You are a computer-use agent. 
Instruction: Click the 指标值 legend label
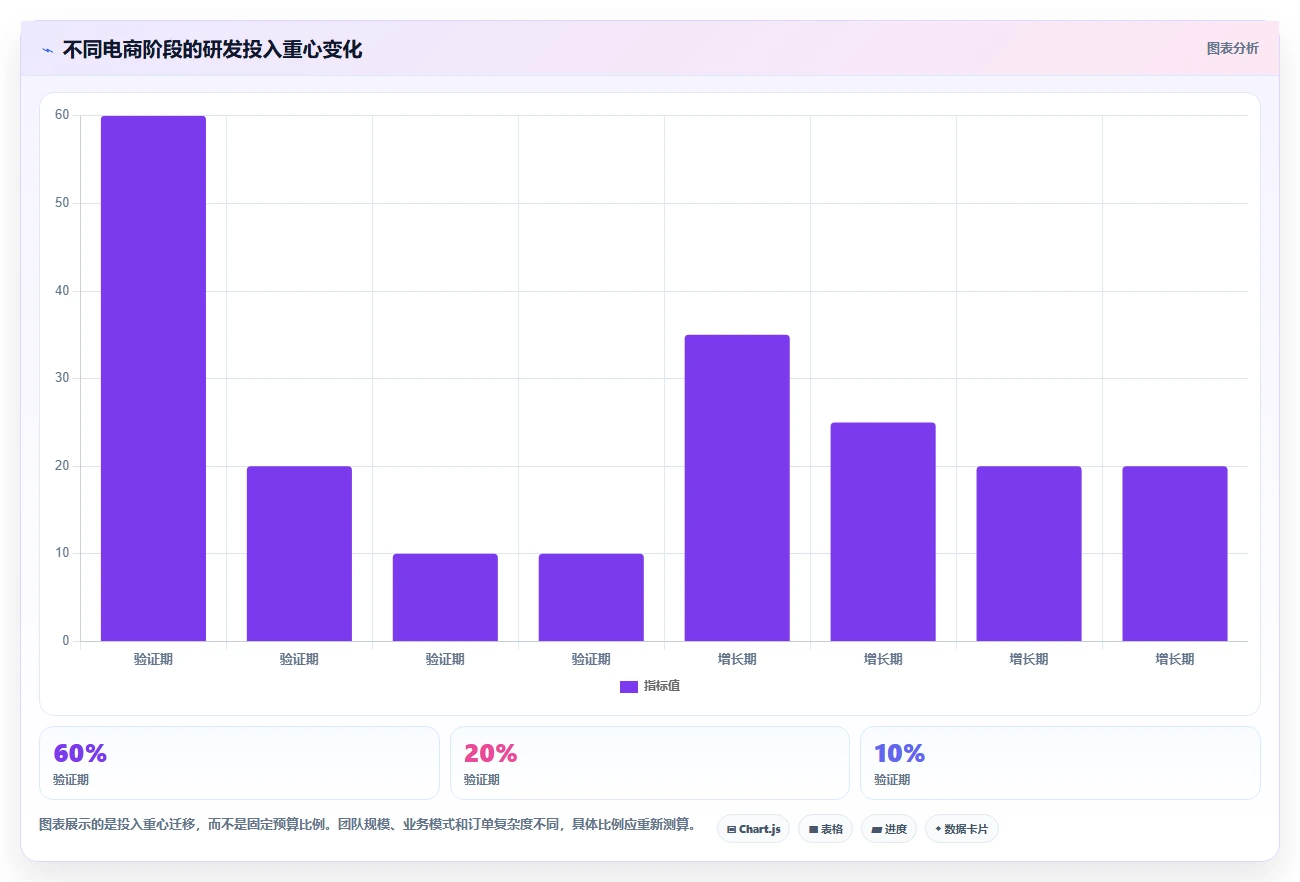click(x=661, y=686)
